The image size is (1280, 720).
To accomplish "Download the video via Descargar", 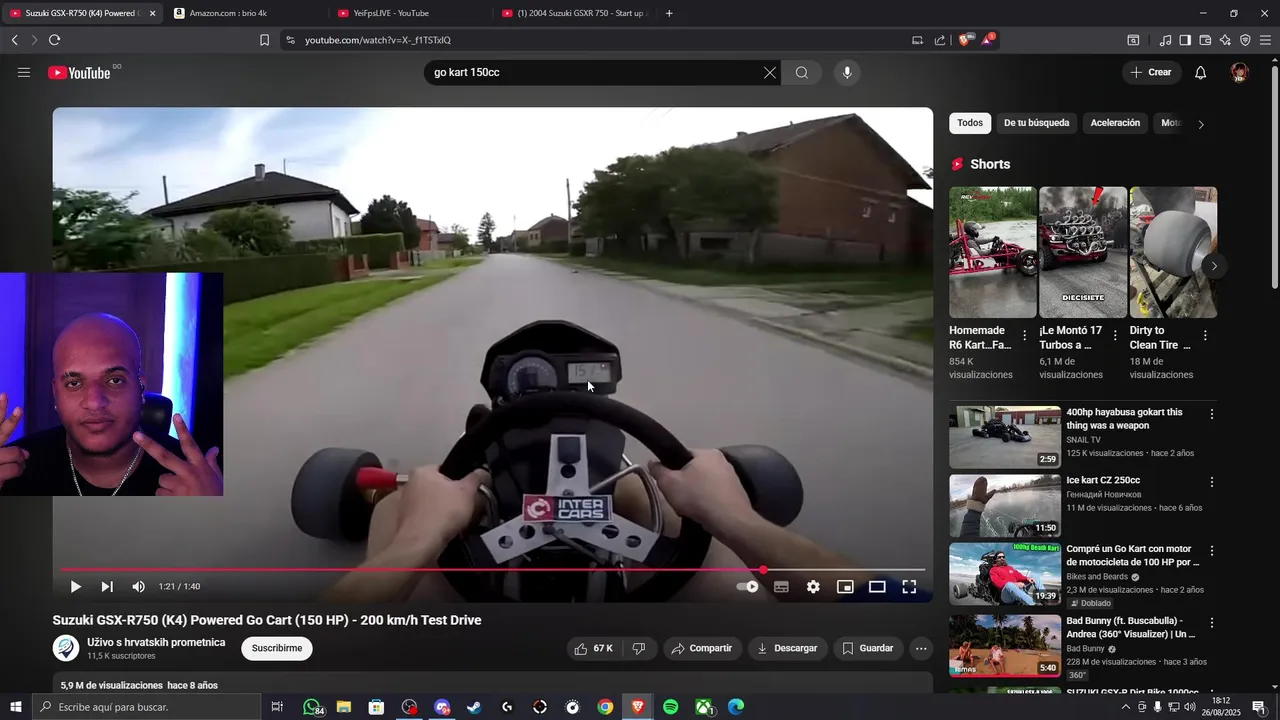I will pyautogui.click(x=787, y=648).
